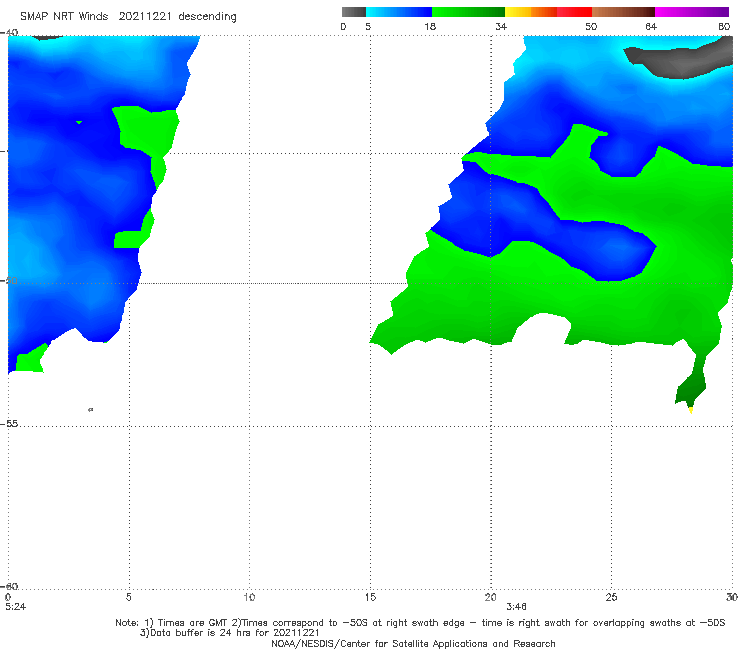Viewport: 740px width, 650px height.
Task: Click the longitude axis label "10"
Action: coord(249,597)
